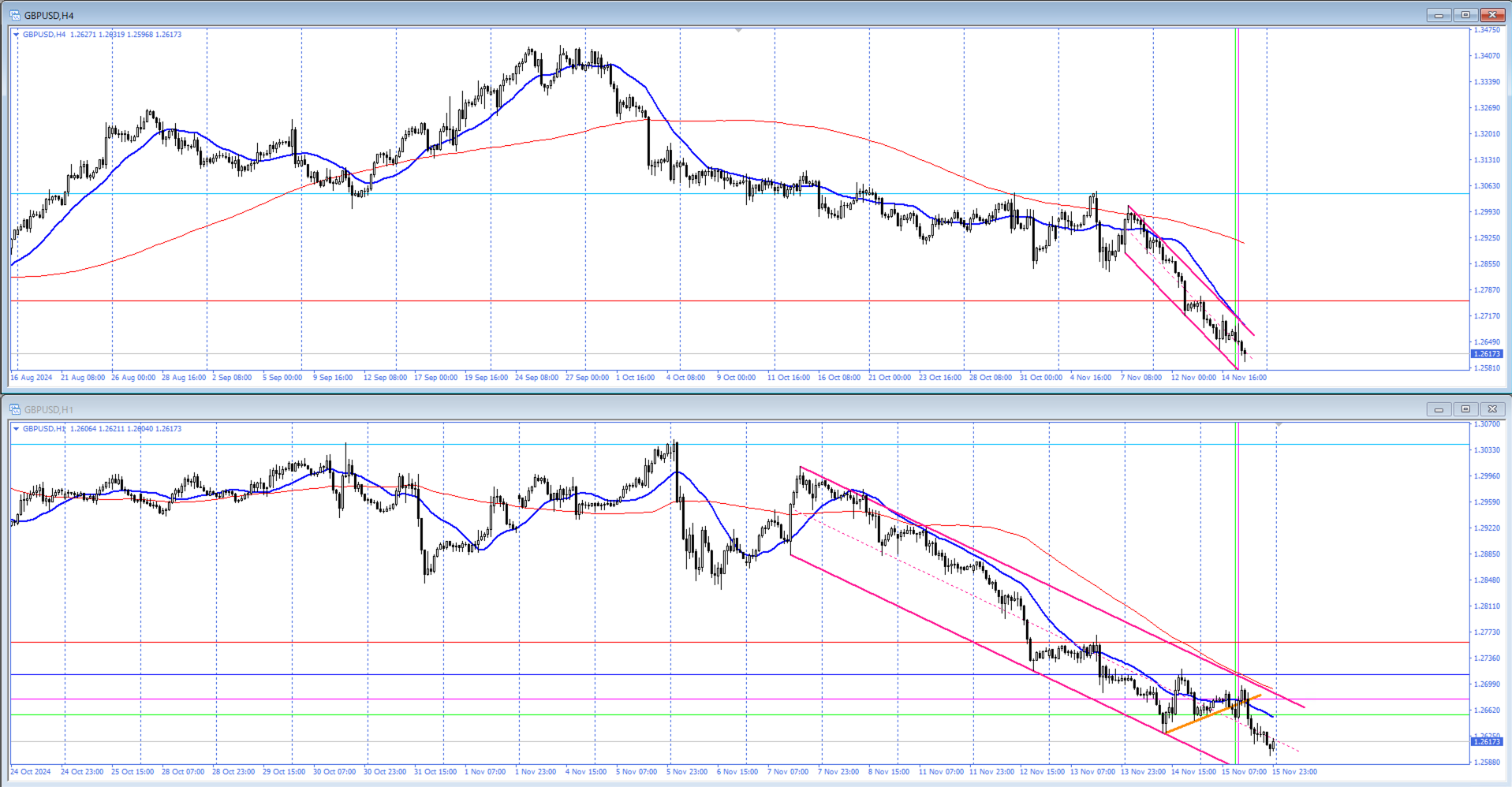The height and width of the screenshot is (787, 1512).
Task: Click price scale label 1.27360
Action: point(1487,658)
